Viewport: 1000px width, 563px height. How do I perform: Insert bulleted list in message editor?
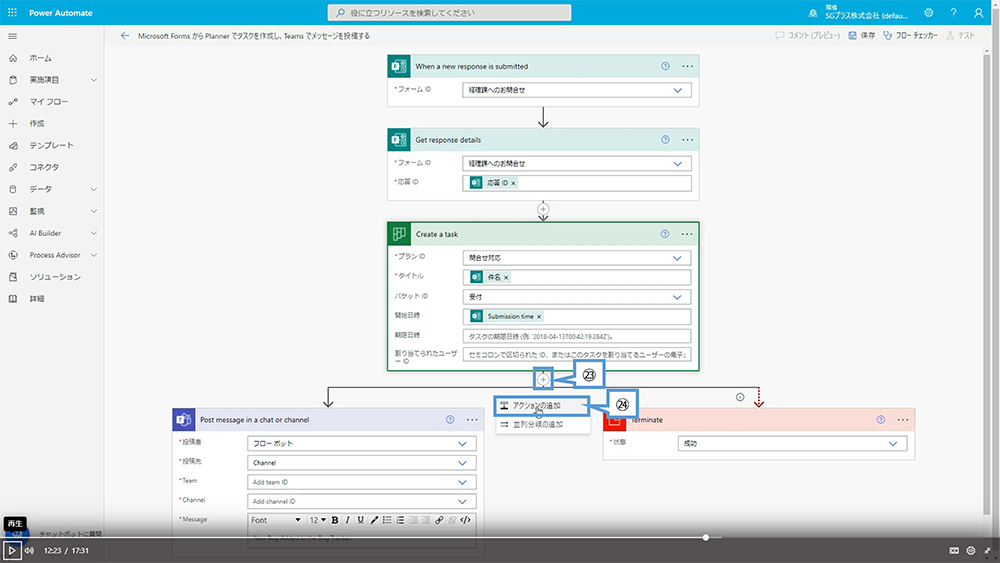[386, 520]
